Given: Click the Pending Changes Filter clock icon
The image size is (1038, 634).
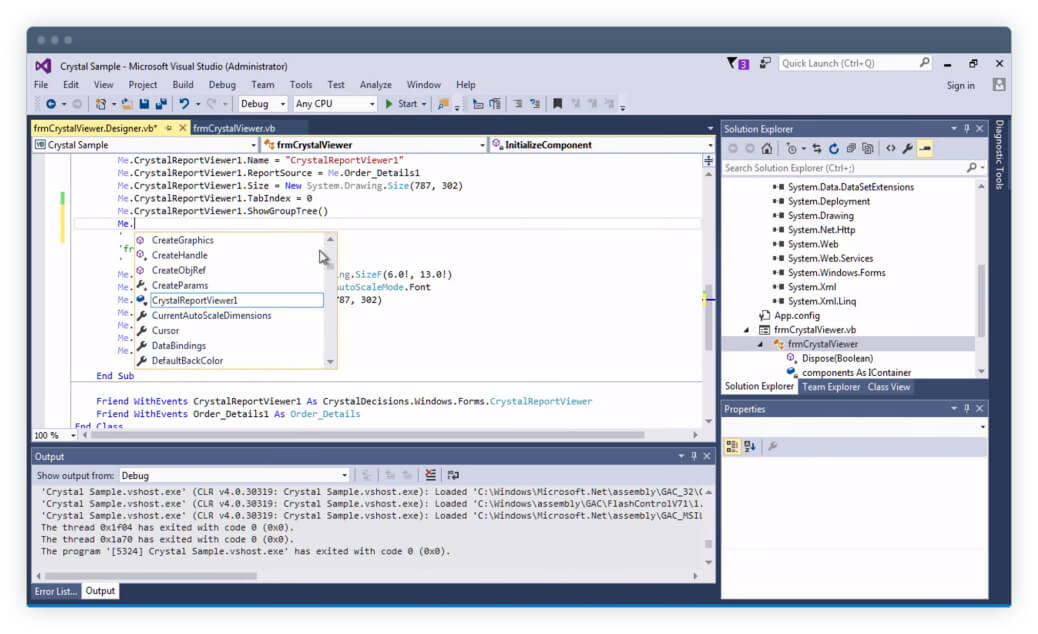Looking at the screenshot, I should click(x=791, y=149).
